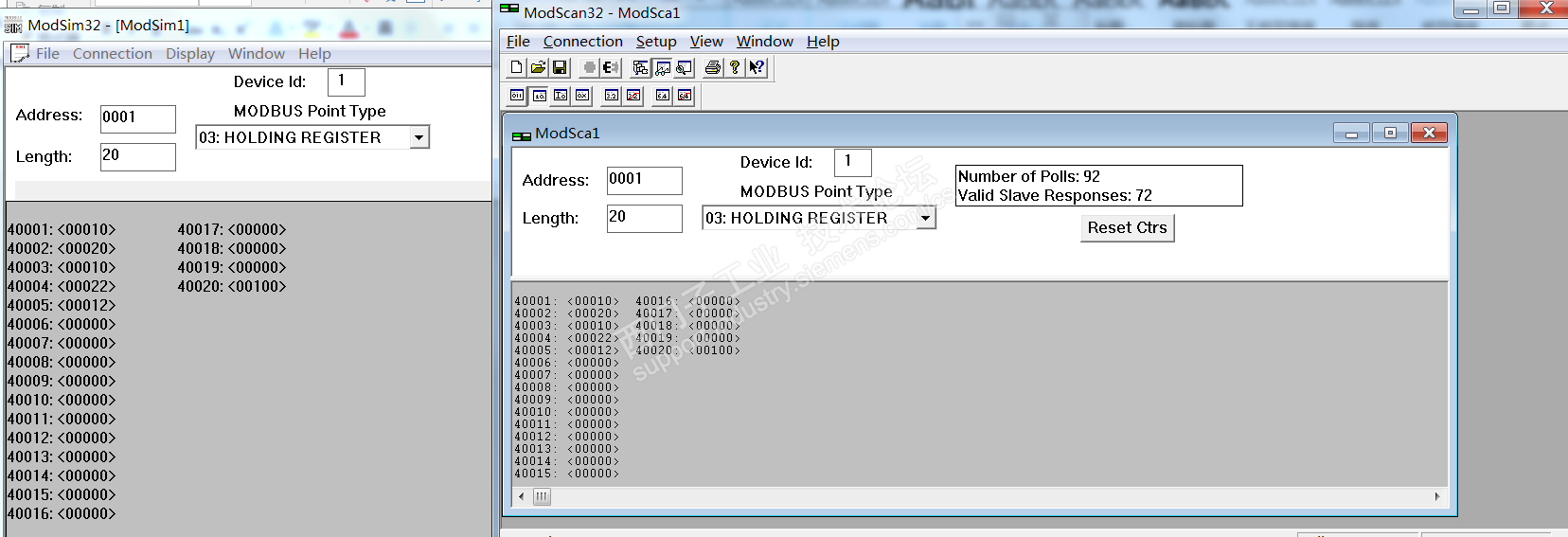Open the ModScan32 Setup menu
Screen dimensions: 1568x537
click(656, 42)
